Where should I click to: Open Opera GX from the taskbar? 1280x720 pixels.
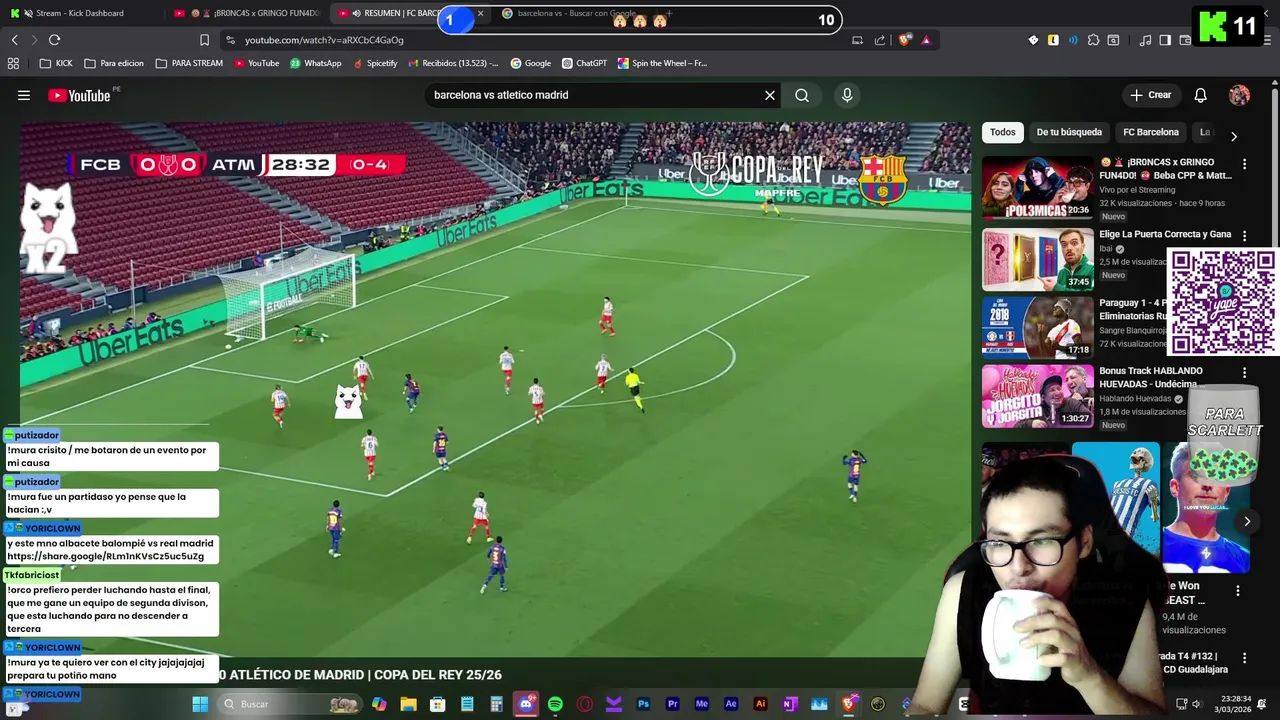coord(584,704)
